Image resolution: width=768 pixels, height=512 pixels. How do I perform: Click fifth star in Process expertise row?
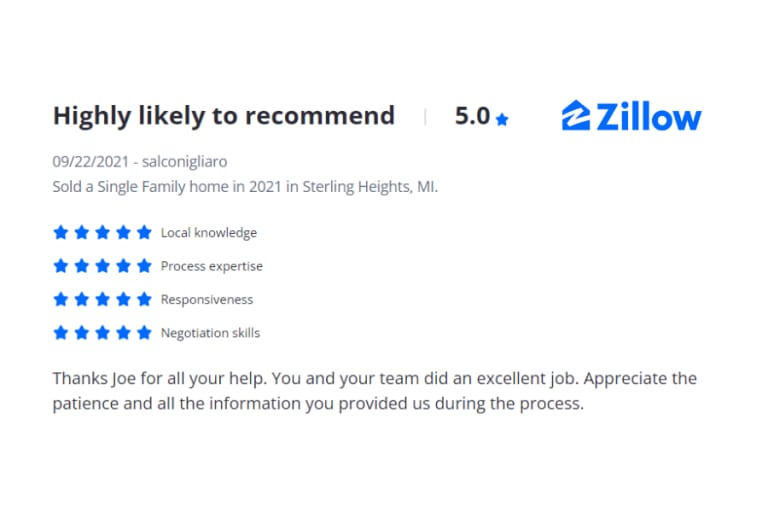coord(144,266)
